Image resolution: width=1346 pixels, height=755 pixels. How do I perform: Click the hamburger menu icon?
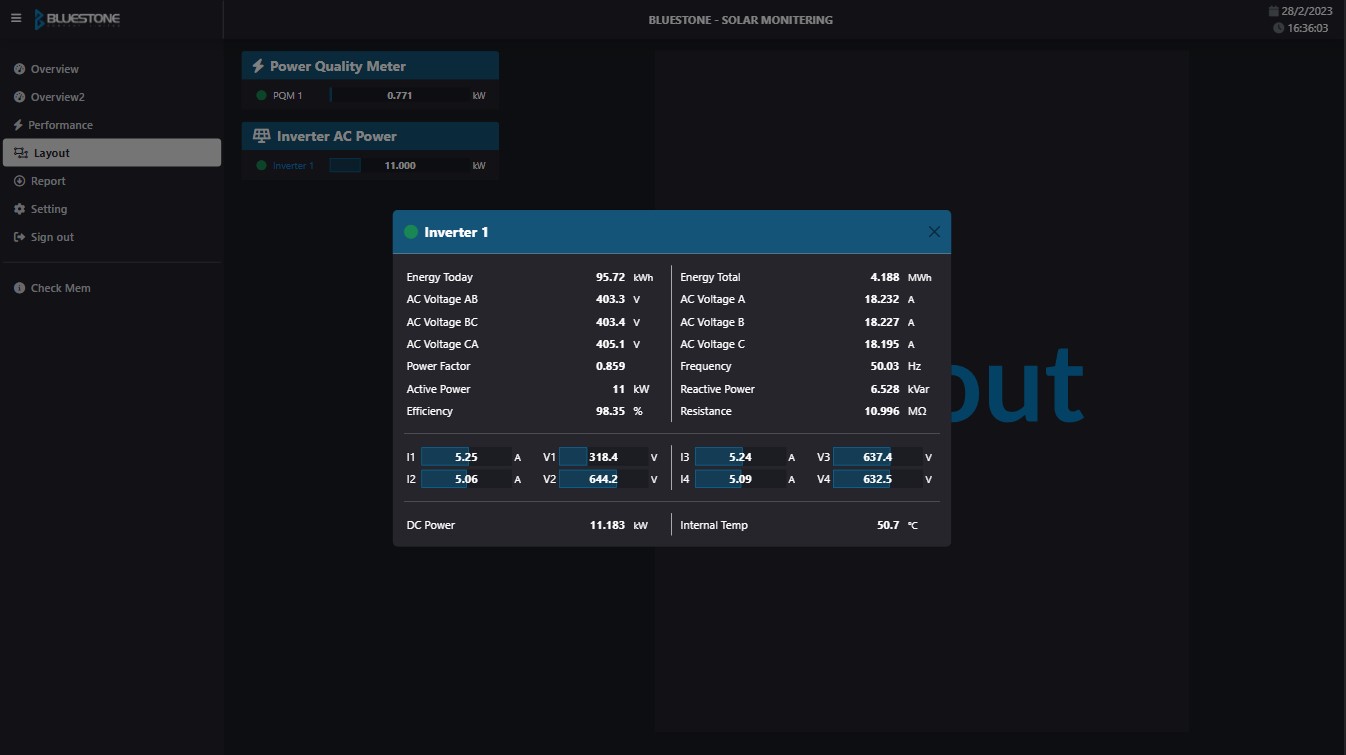[x=16, y=18]
